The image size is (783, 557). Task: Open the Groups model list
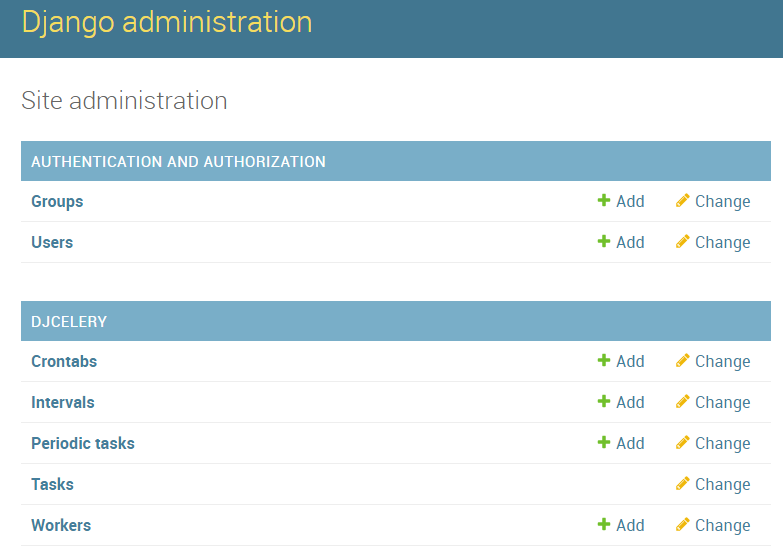point(57,202)
